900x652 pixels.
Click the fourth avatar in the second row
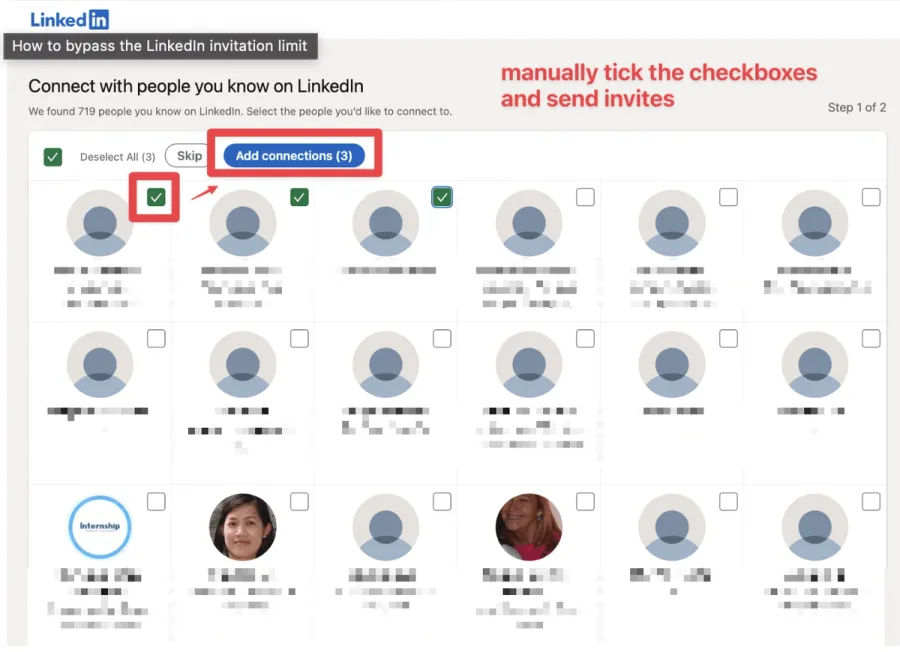528,365
